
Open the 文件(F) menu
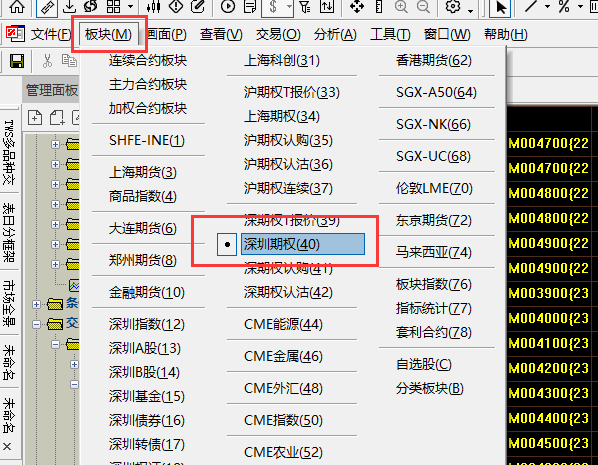tap(51, 34)
